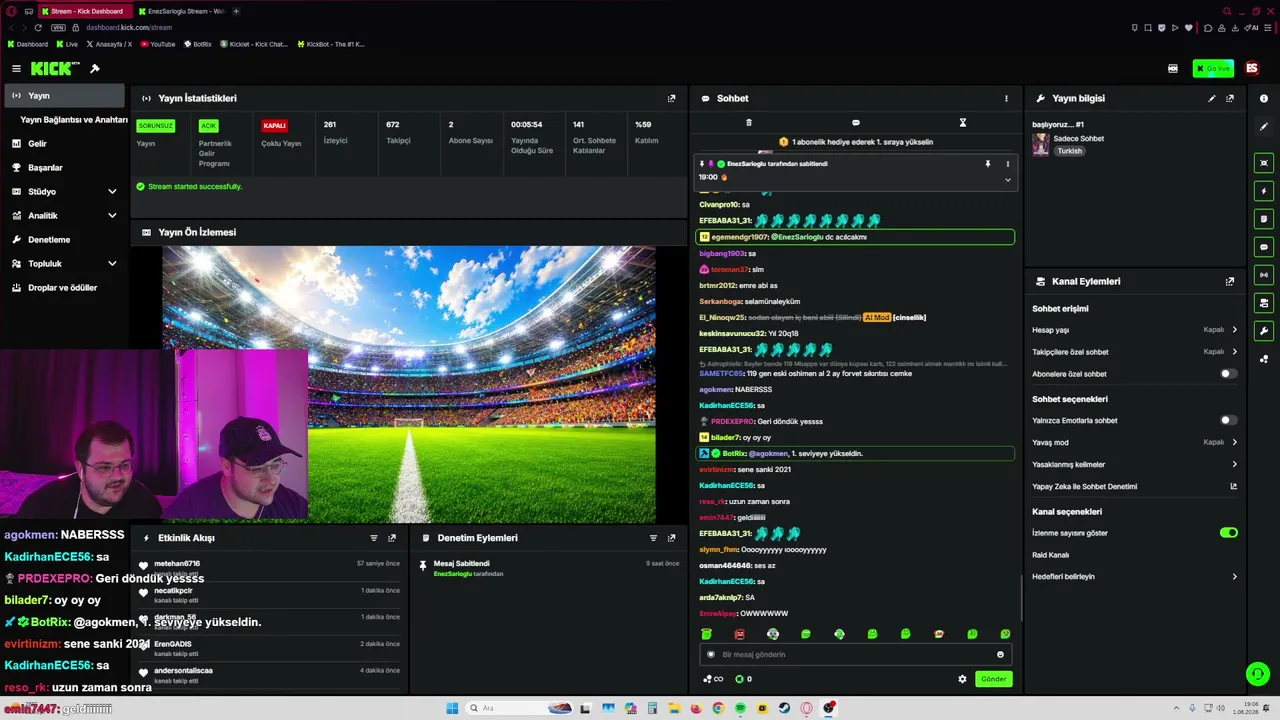Screen dimensions: 1280x720
Task: Open Başarılar in the sidebar
Action: pyautogui.click(x=65, y=168)
